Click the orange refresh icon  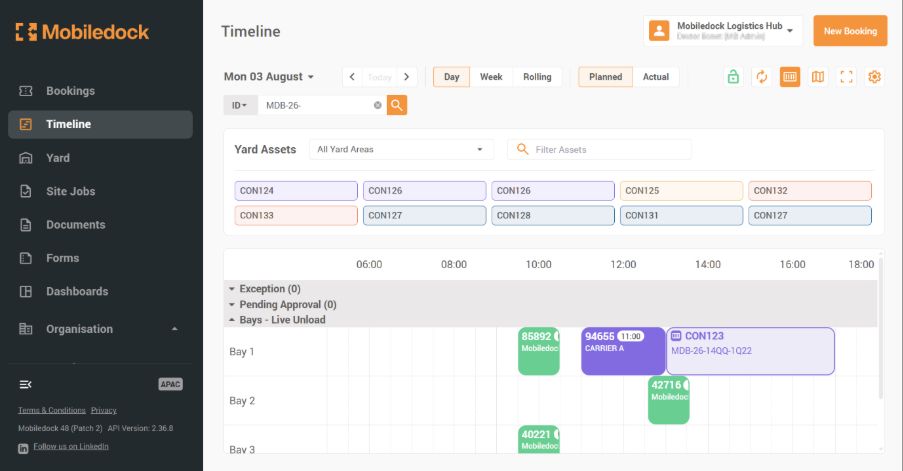pyautogui.click(x=761, y=77)
